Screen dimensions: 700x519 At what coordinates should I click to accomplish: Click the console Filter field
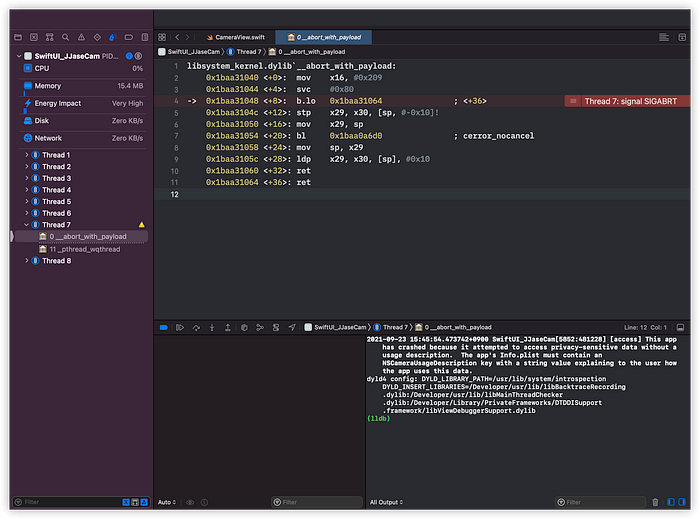tap(600, 502)
